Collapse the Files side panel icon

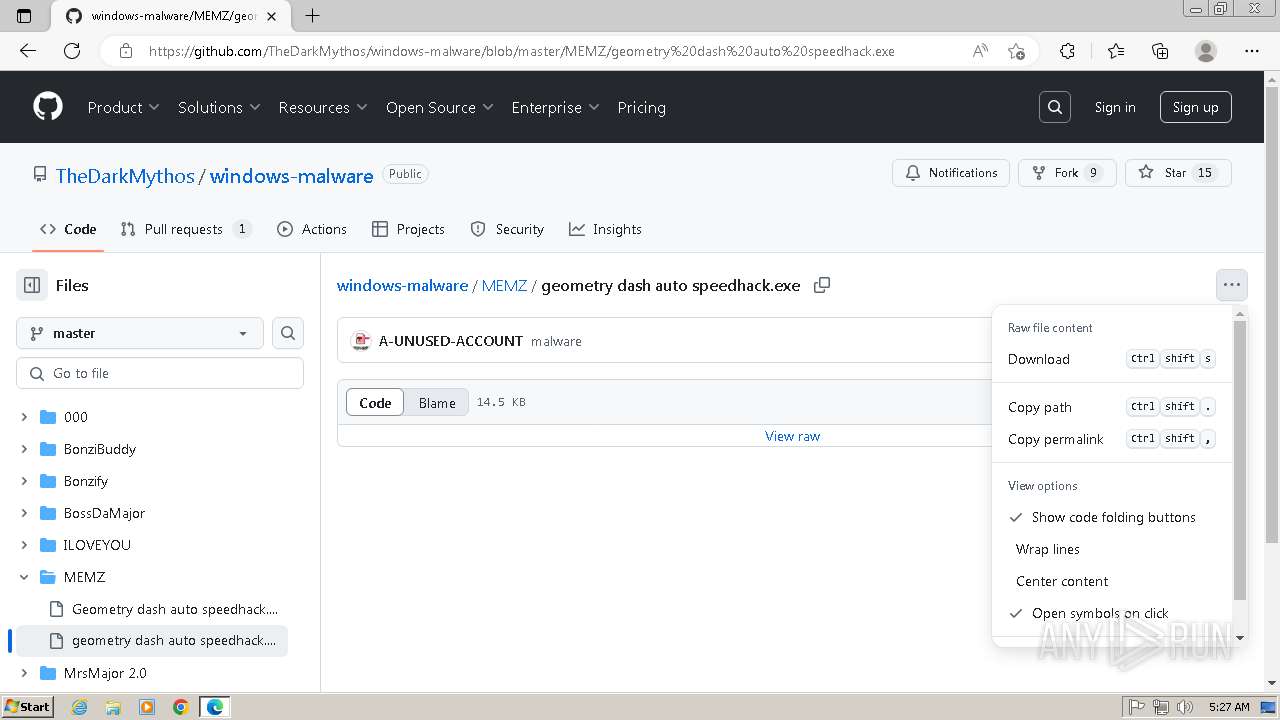(x=32, y=285)
